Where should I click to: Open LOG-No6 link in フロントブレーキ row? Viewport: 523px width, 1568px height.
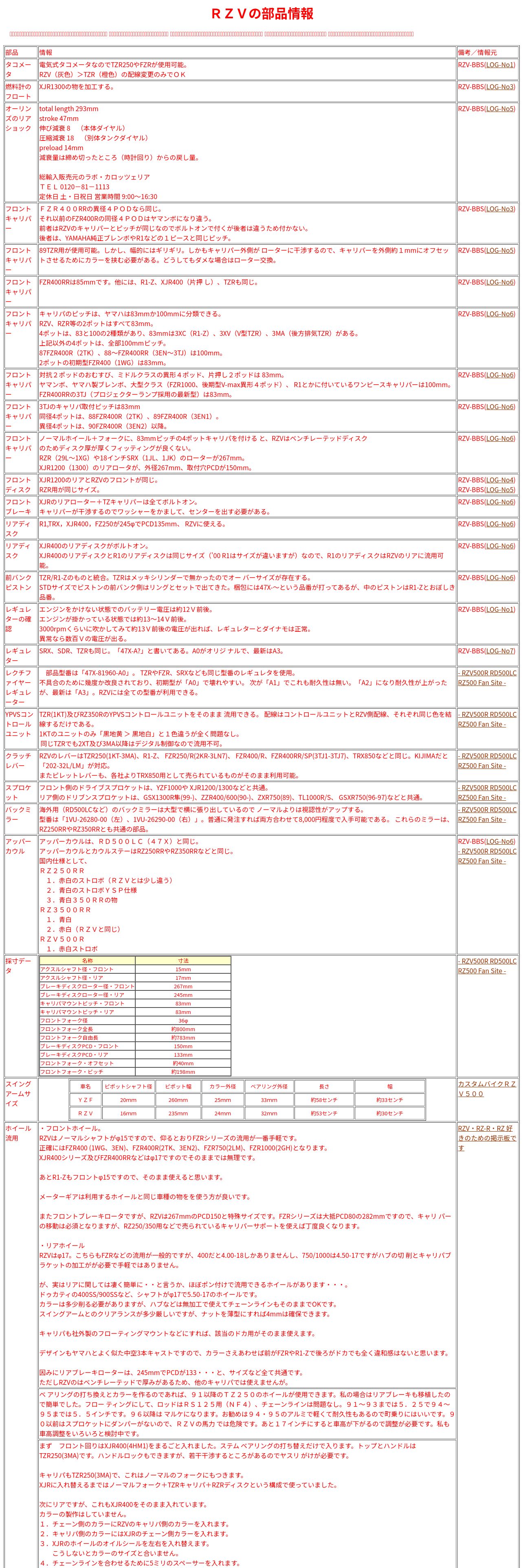(x=500, y=501)
